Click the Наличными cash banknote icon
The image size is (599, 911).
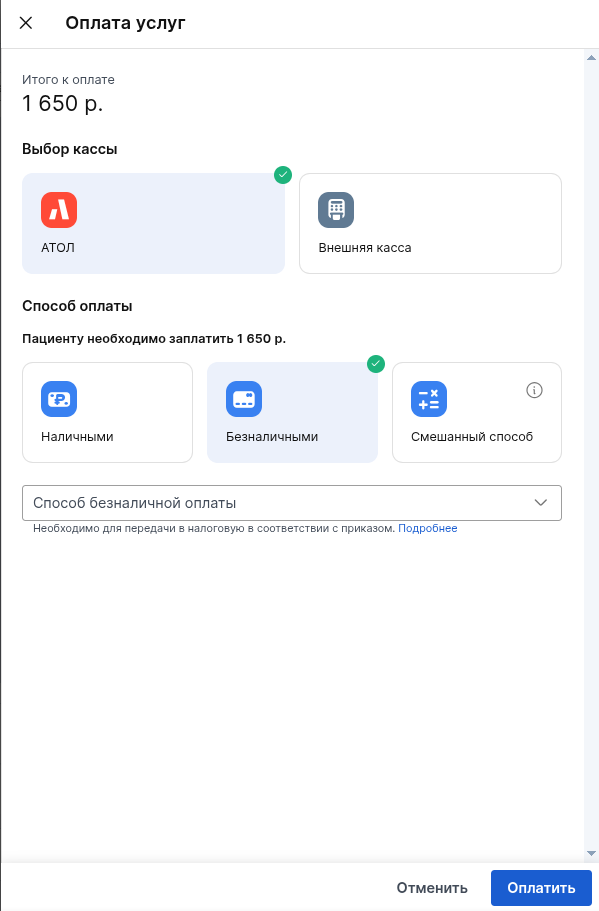click(x=59, y=399)
